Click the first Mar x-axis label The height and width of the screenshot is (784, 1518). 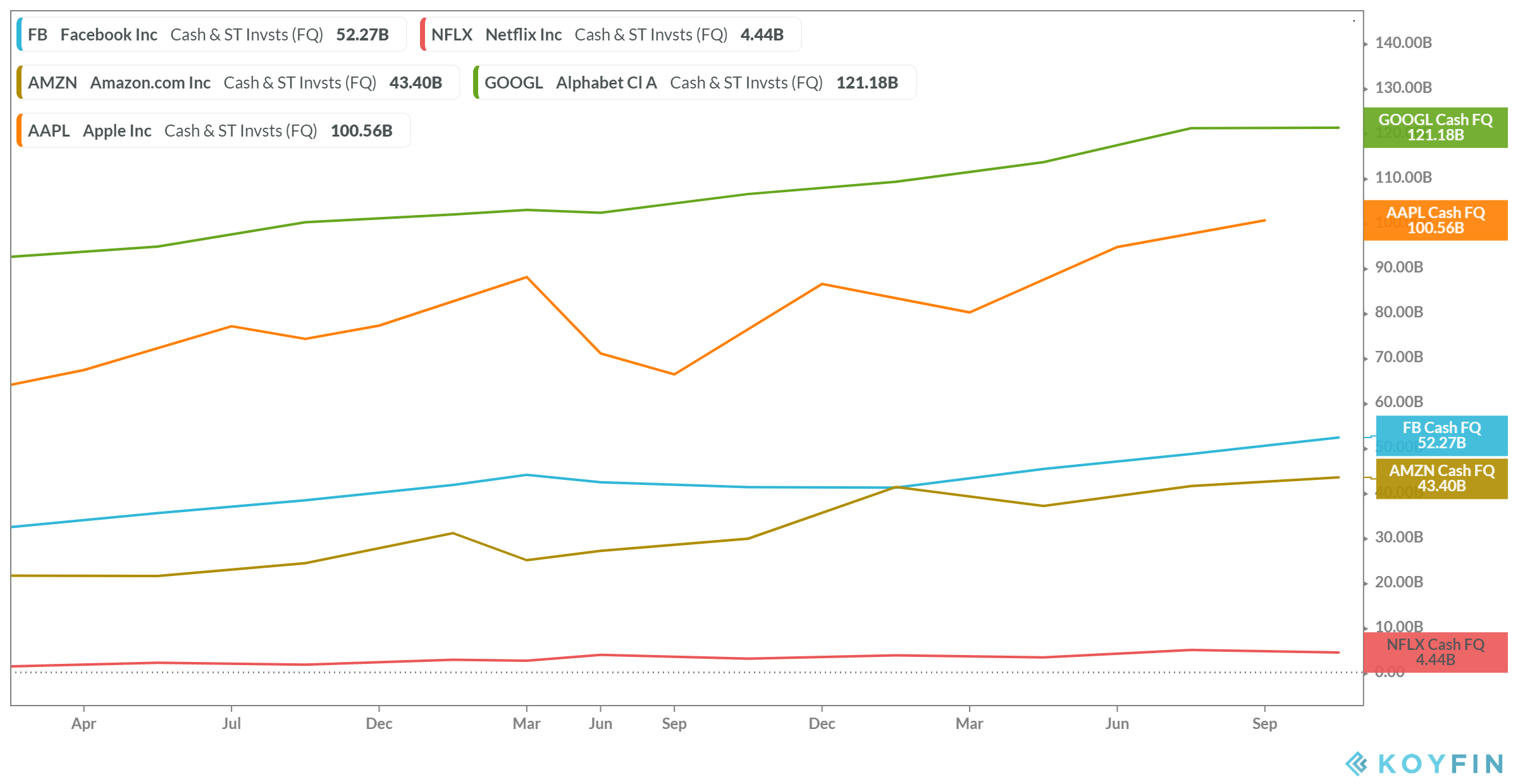(526, 723)
